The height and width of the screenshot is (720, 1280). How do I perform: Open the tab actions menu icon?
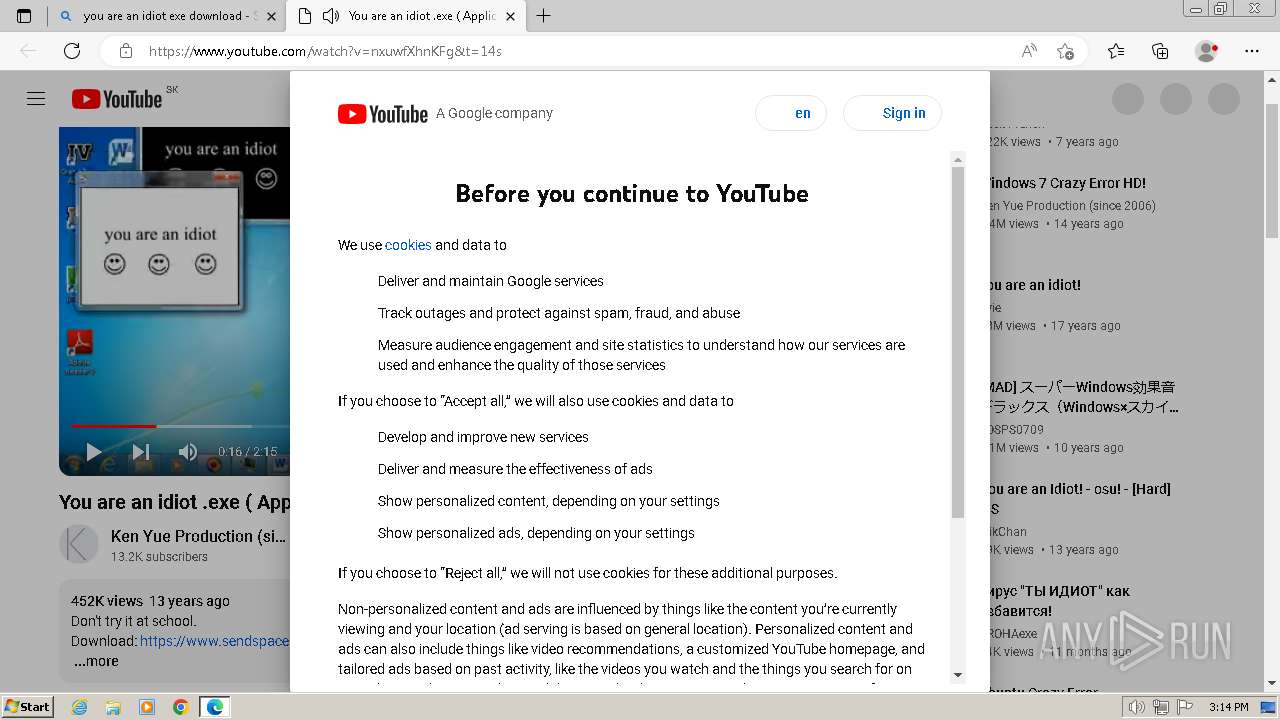pos(24,16)
